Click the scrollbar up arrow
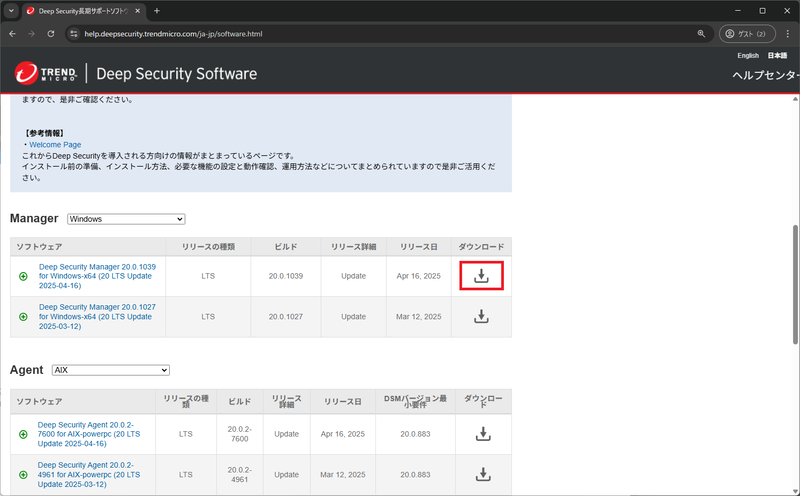This screenshot has height=496, width=800. point(795,99)
